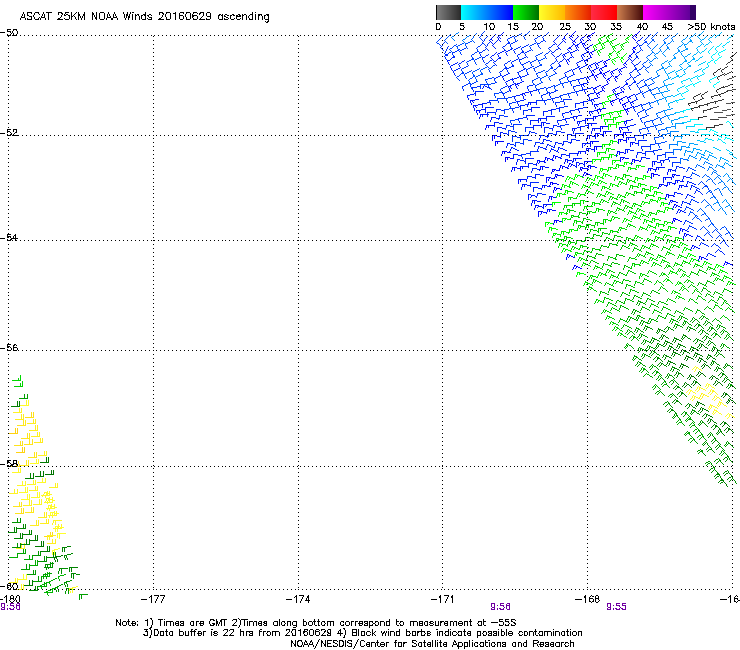Image resolution: width=740 pixels, height=650 pixels.
Task: Click the 'Data buffer is 22 hrs' note line
Action: tap(362, 633)
